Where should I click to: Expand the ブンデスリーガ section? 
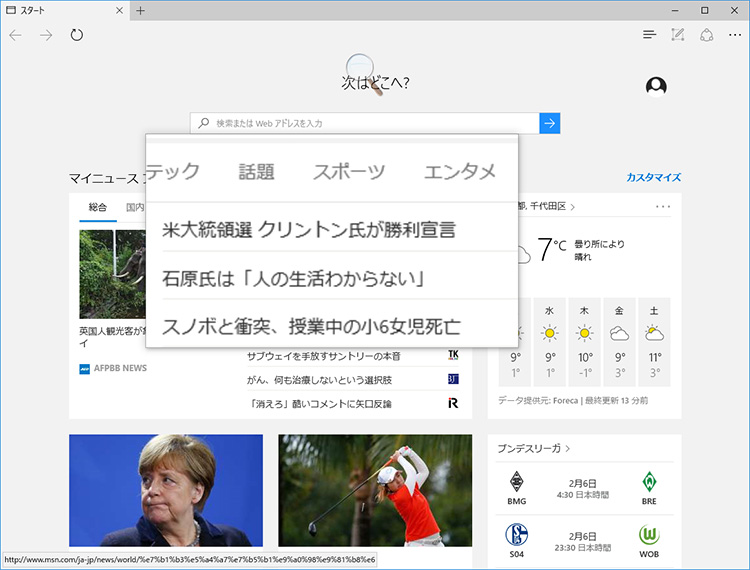pos(568,449)
